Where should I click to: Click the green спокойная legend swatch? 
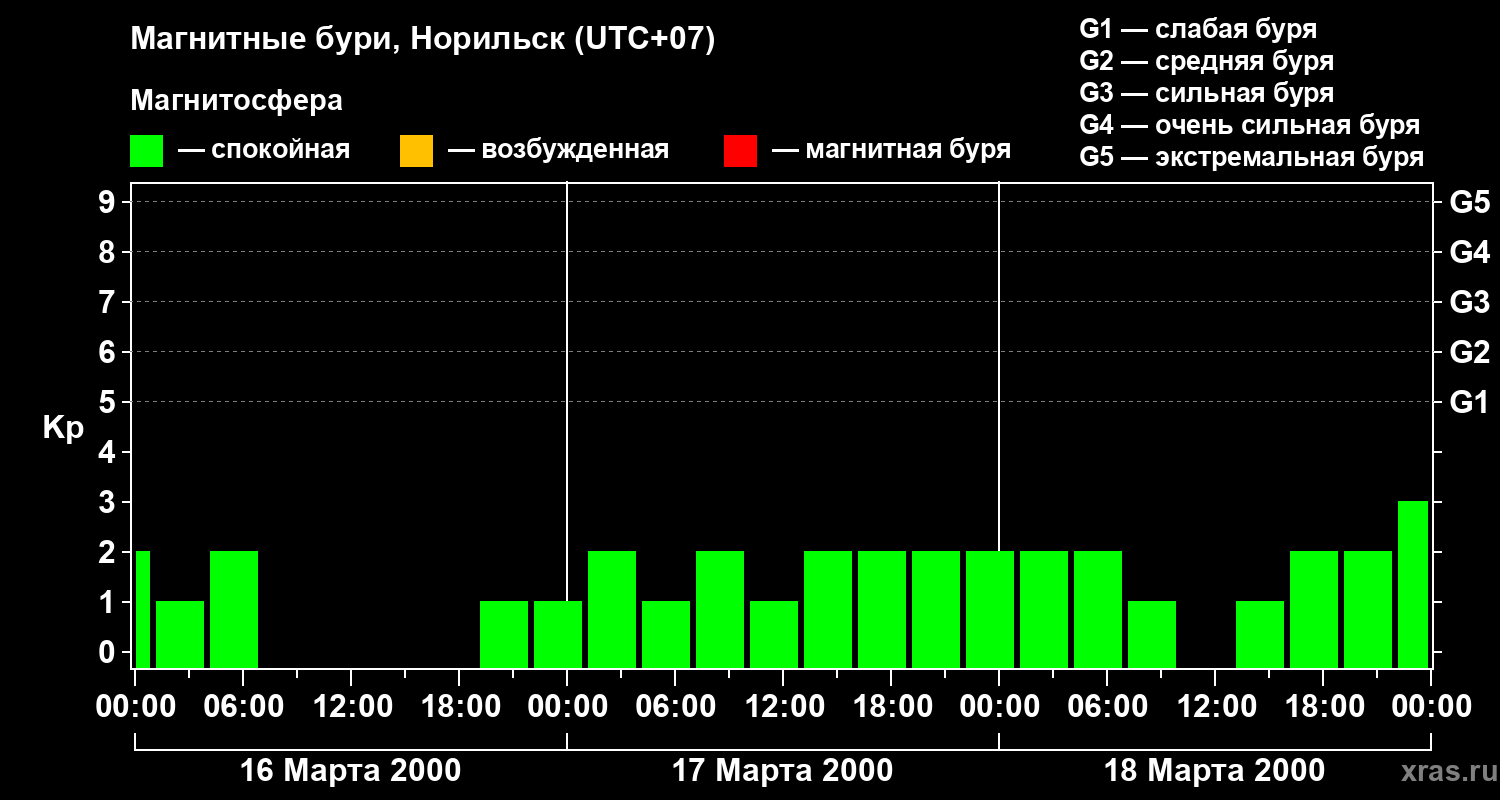[146, 151]
